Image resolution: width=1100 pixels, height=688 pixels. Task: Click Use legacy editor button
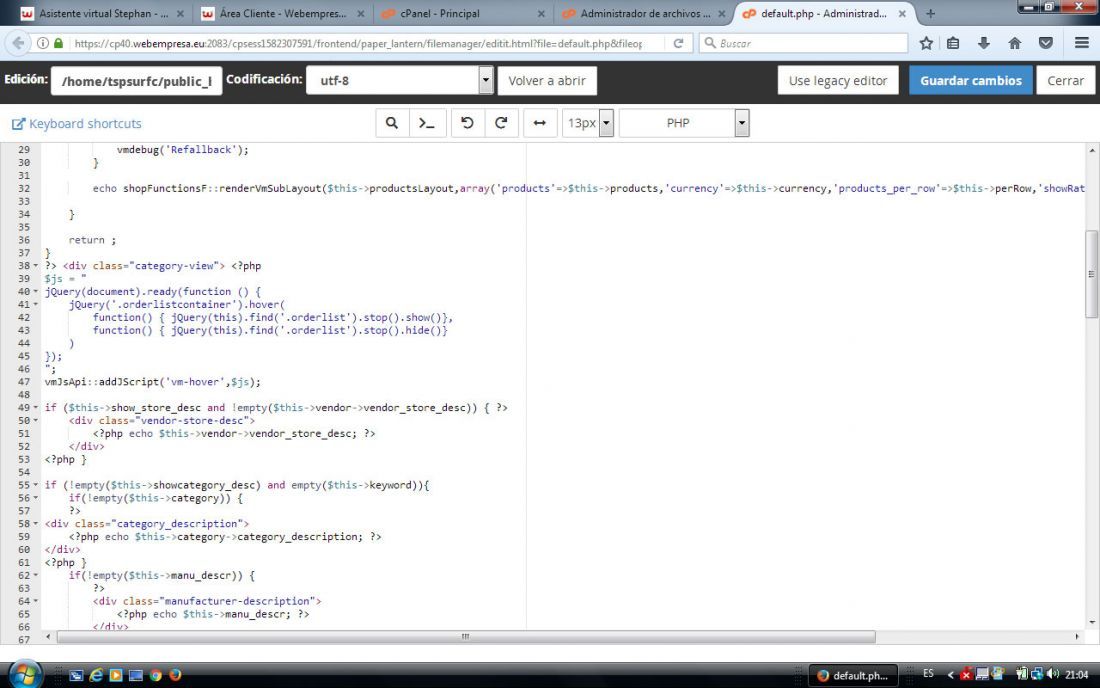838,81
